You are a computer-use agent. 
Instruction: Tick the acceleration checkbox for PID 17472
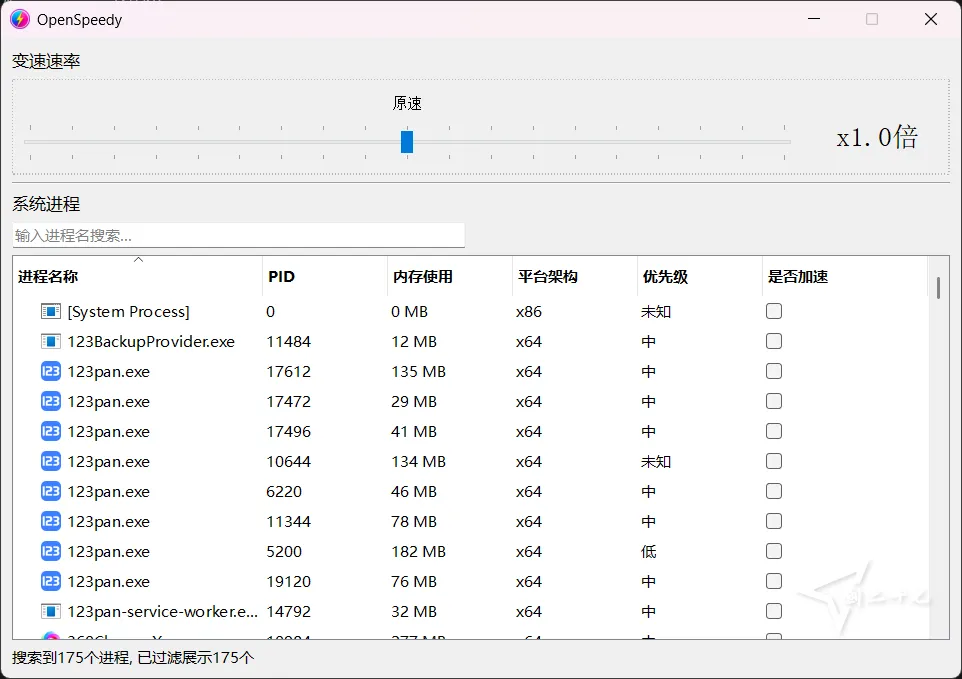[773, 402]
